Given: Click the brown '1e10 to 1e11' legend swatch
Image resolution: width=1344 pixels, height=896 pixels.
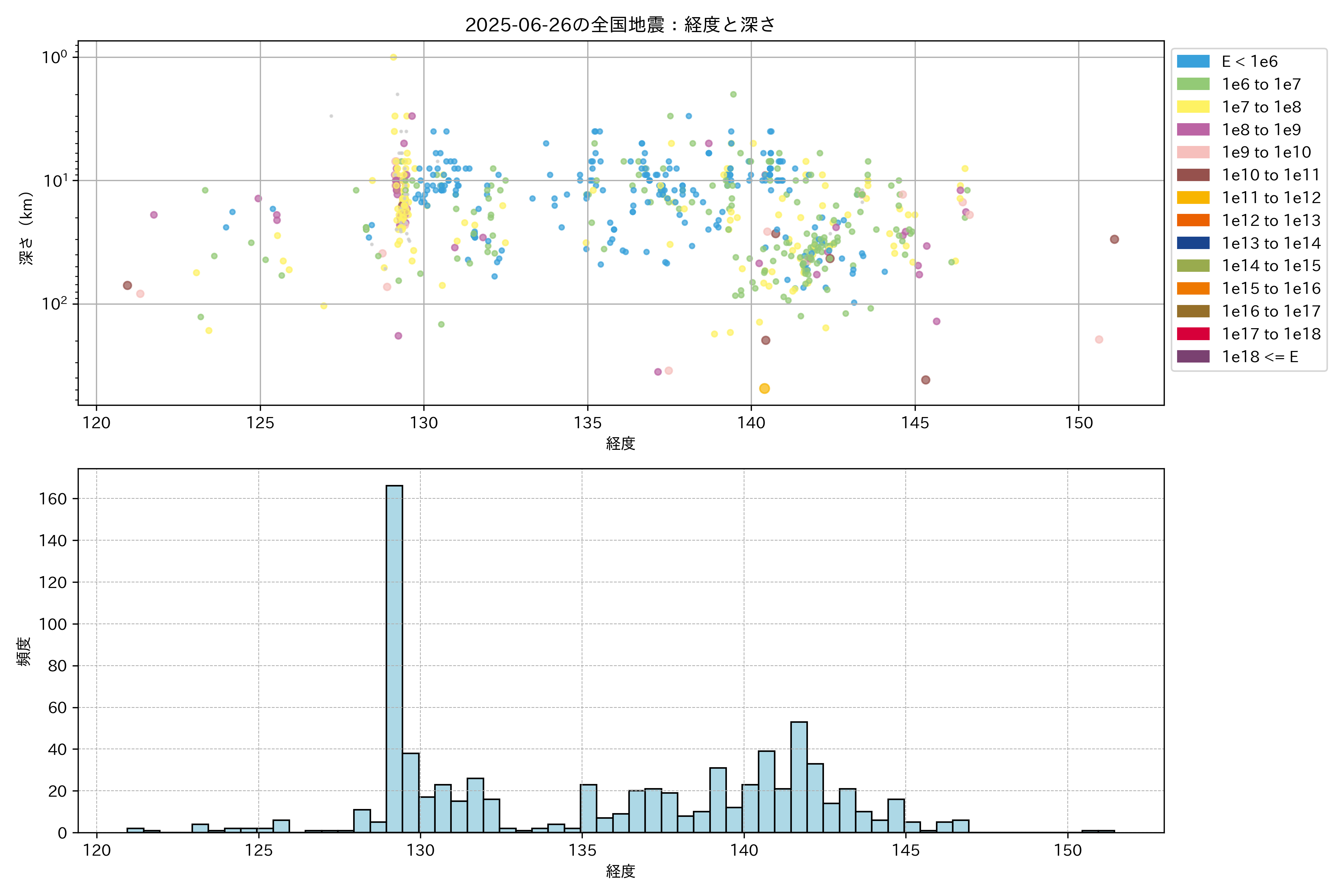Looking at the screenshot, I should [1192, 175].
